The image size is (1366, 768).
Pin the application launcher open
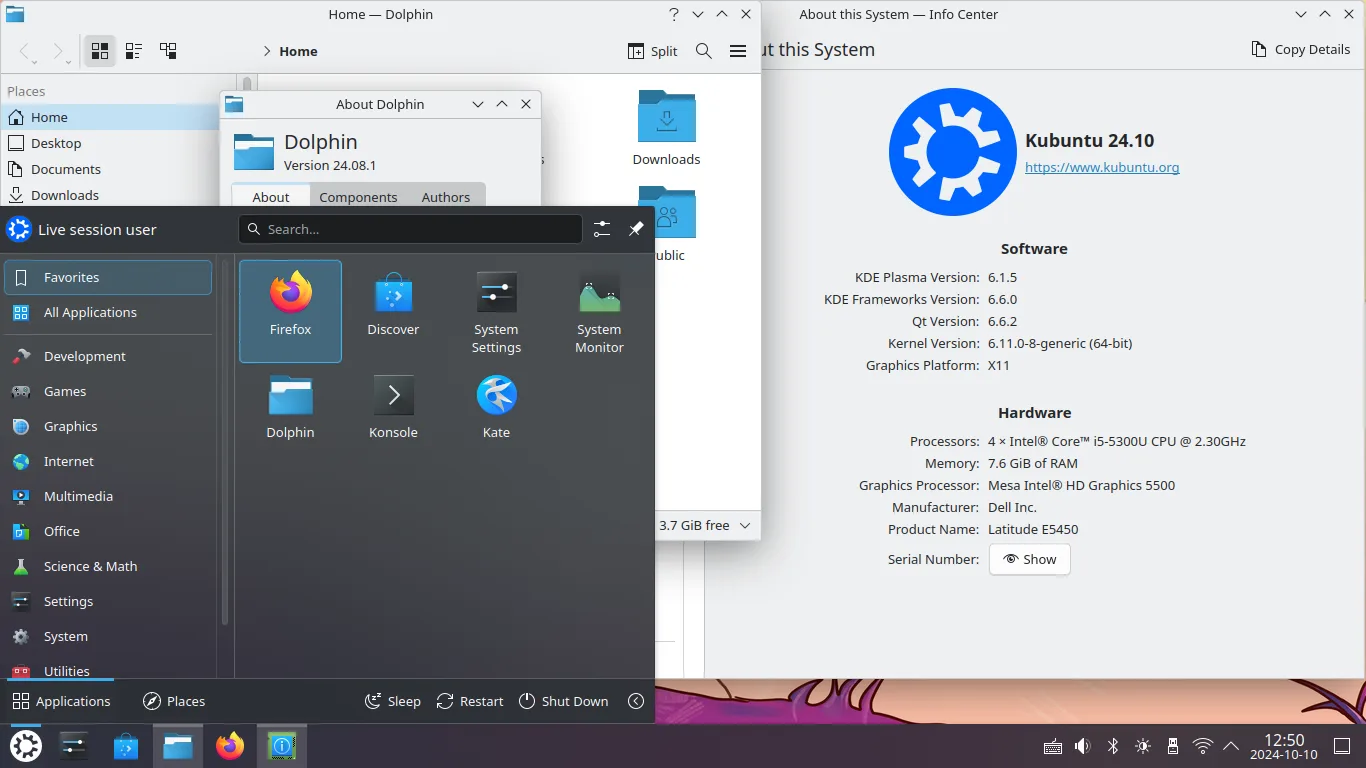point(635,229)
